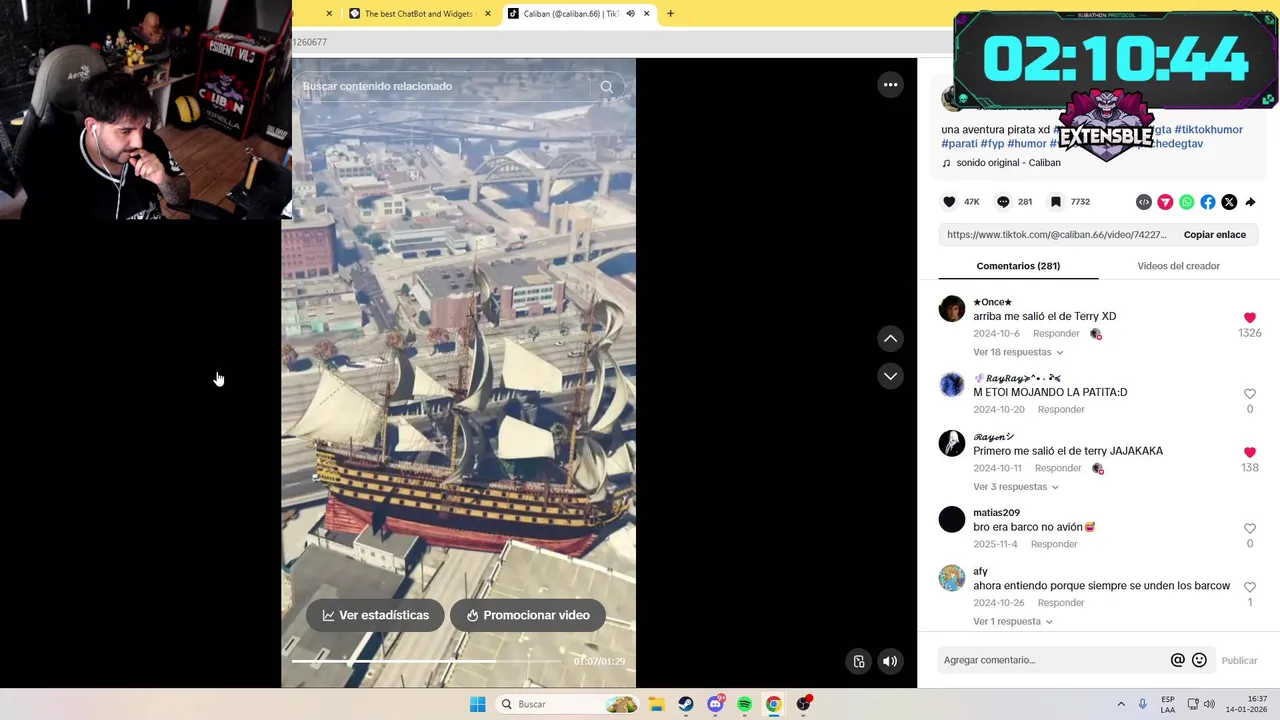The image size is (1280, 720).
Task: Click 'Ver estadísticas' button
Action: click(x=375, y=615)
